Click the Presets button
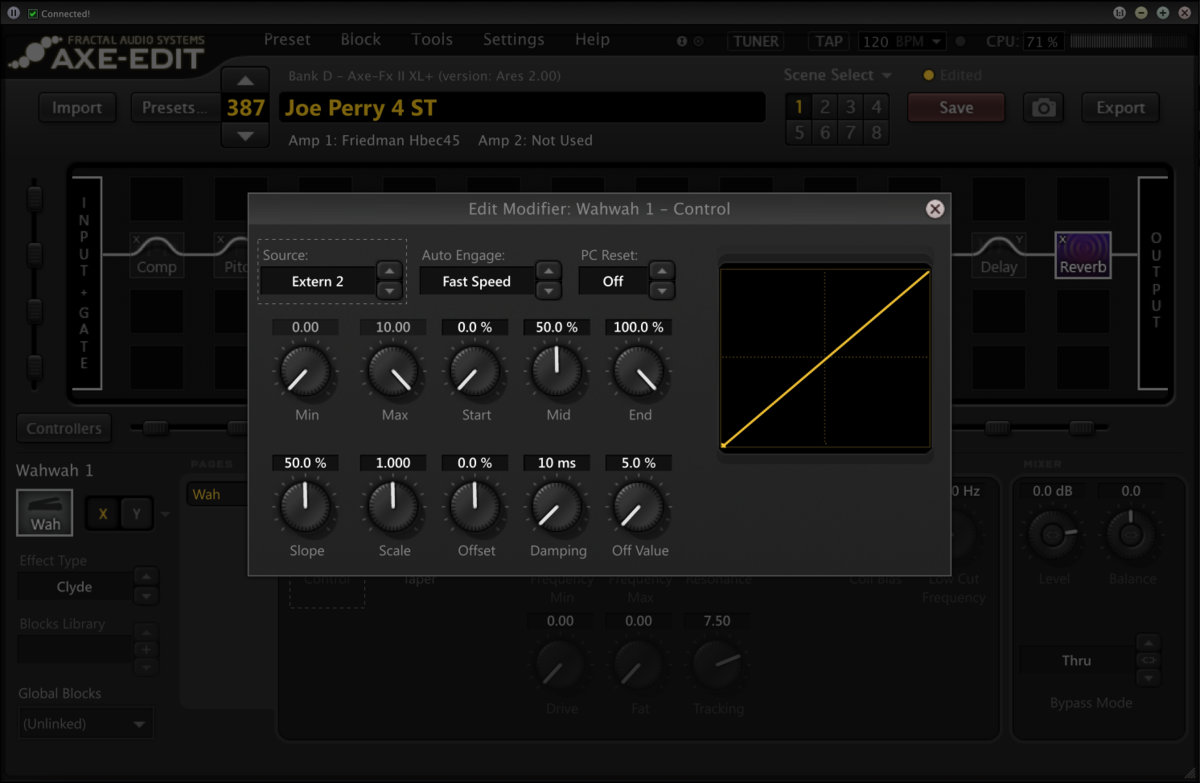 tap(175, 108)
